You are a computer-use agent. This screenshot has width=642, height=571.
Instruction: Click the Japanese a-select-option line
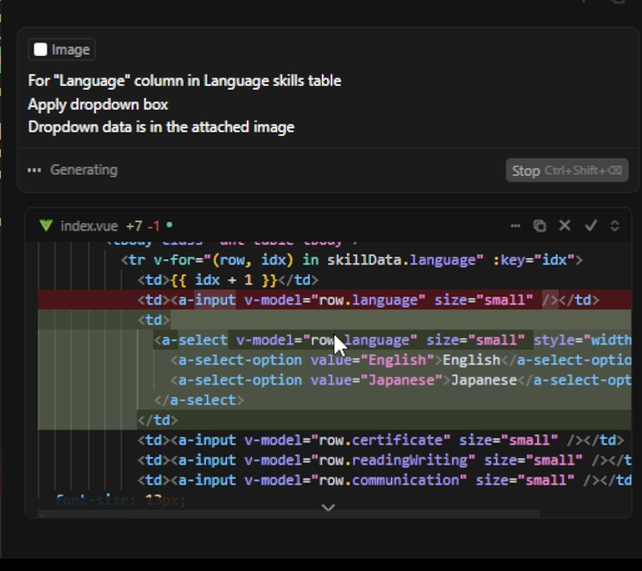tap(400, 380)
